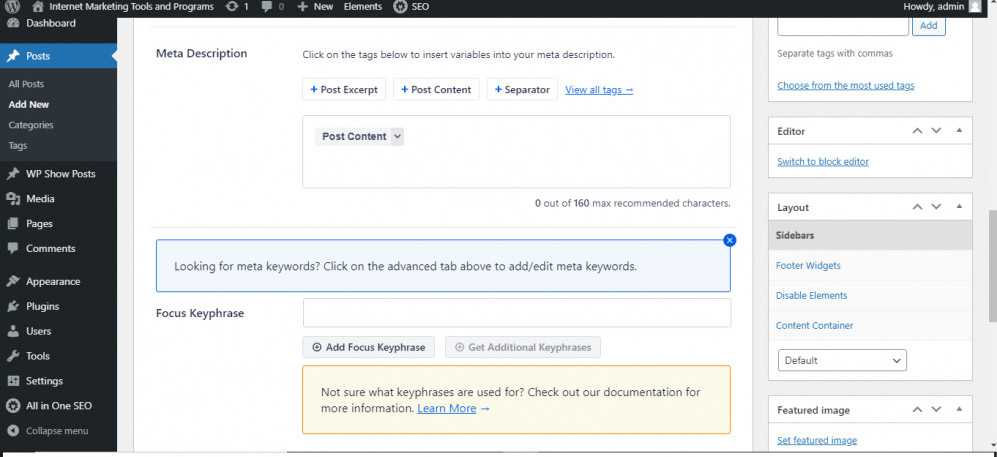997x457 pixels.
Task: Move Featured image panel down
Action: point(936,410)
